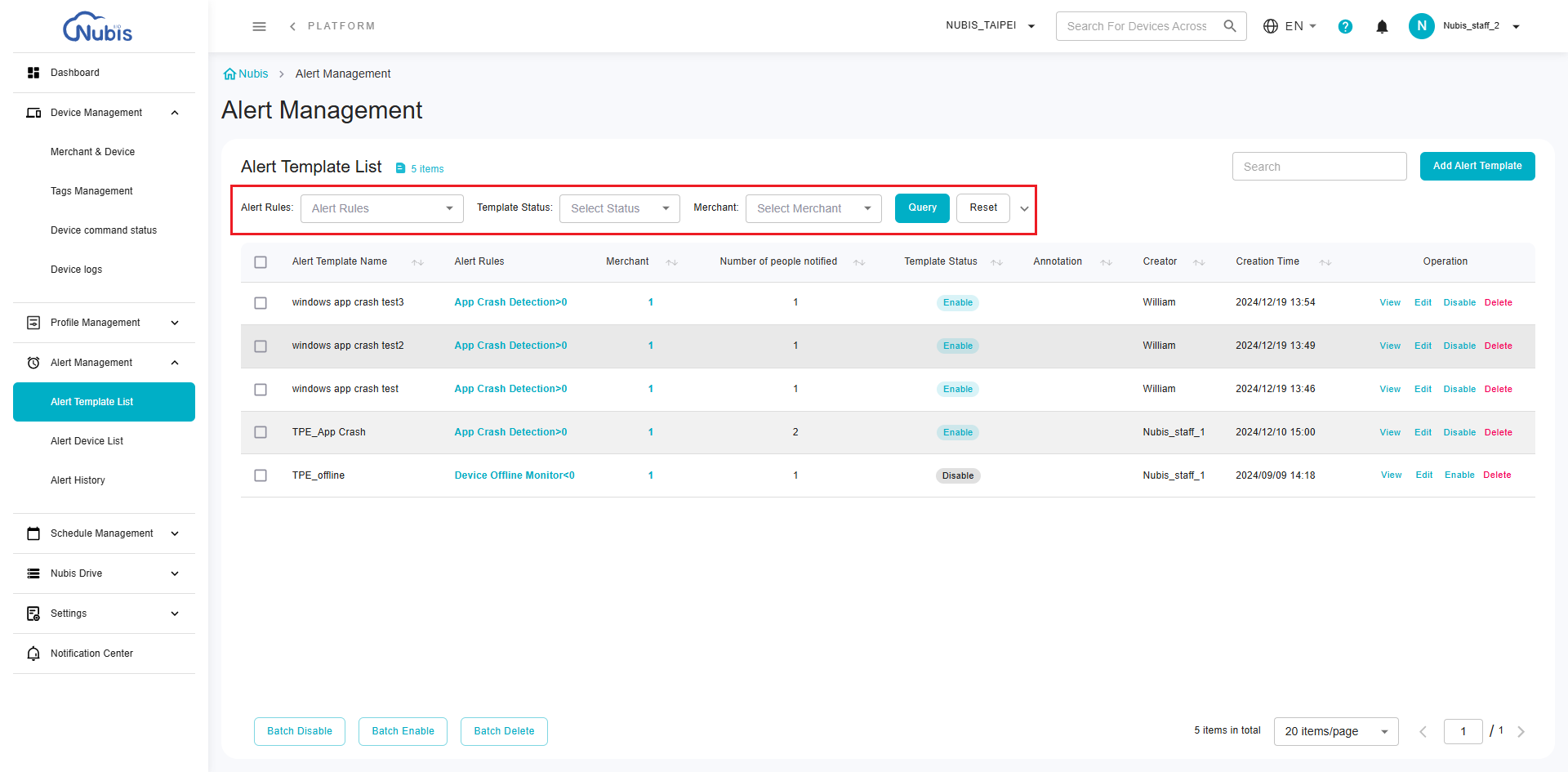Viewport: 1568px width, 772px height.
Task: Click the Nubis logo
Action: [x=97, y=26]
